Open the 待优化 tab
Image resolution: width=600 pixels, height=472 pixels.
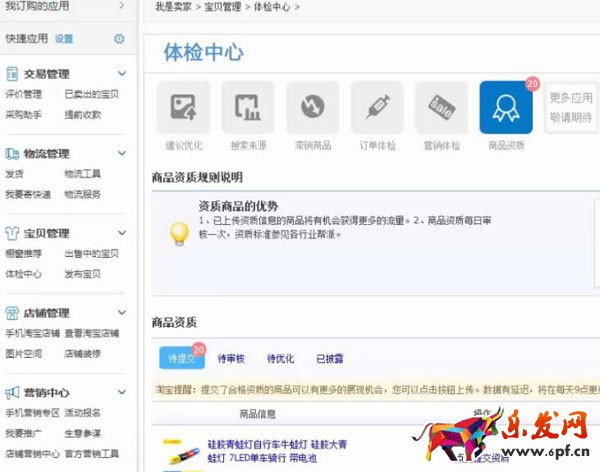281,358
